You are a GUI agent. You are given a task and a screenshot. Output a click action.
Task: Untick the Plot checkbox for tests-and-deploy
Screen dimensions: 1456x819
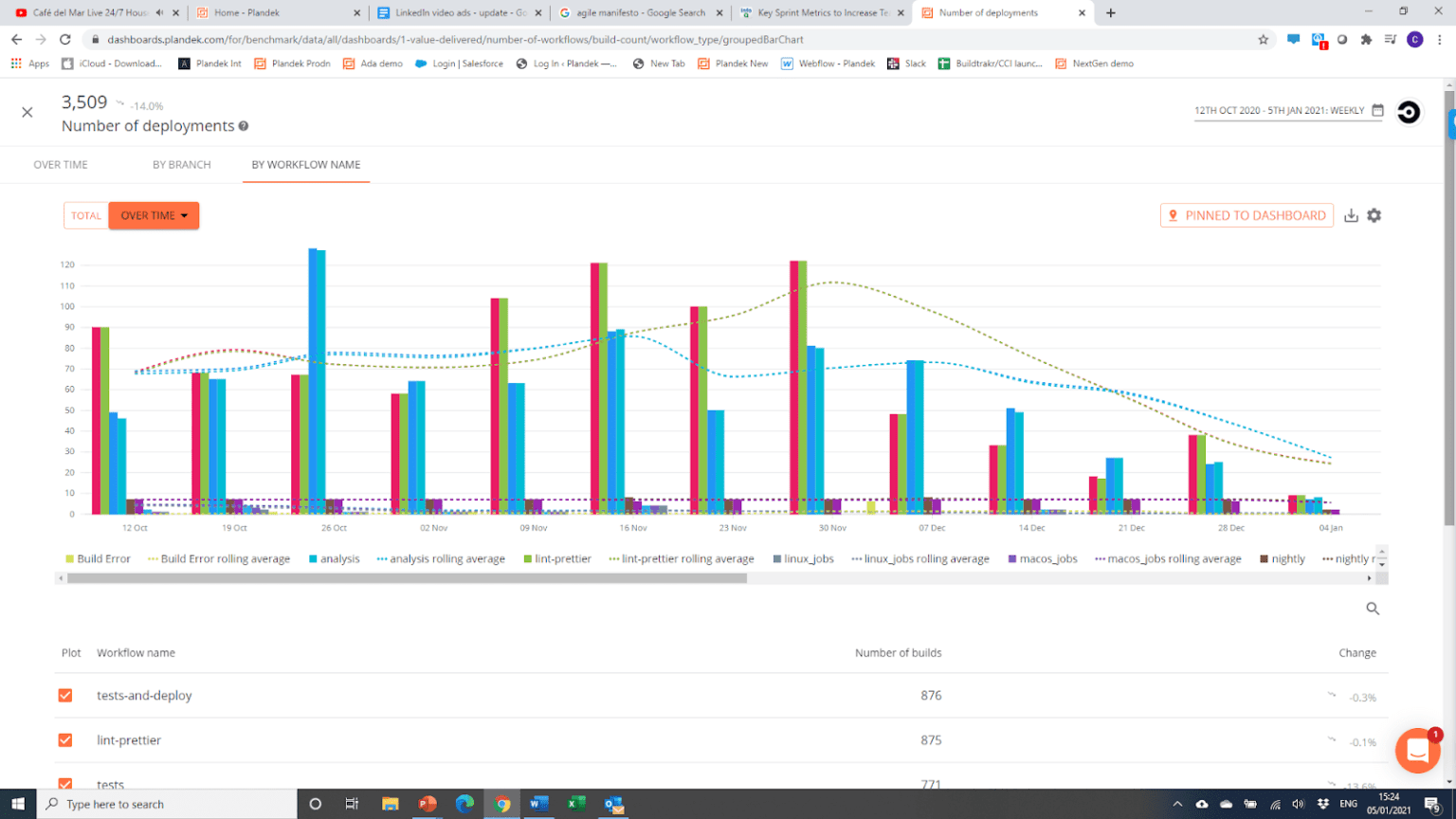click(64, 695)
